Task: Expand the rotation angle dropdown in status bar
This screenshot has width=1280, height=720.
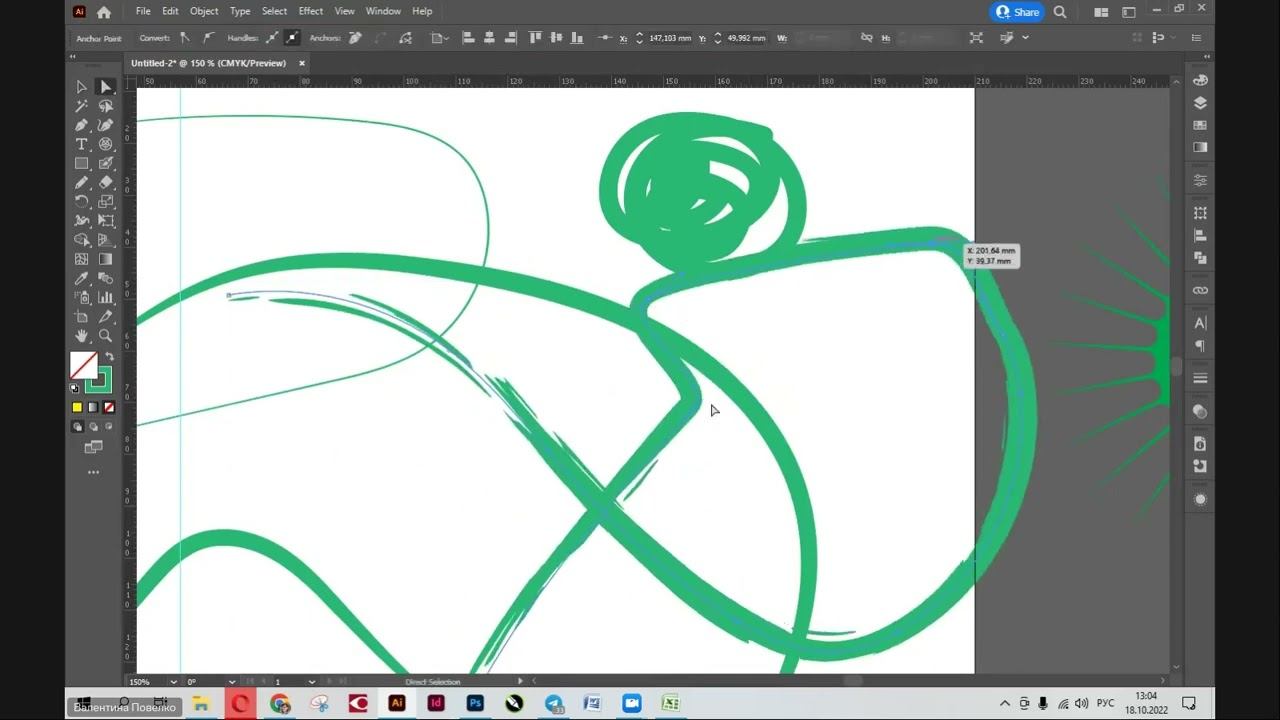Action: tap(232, 682)
